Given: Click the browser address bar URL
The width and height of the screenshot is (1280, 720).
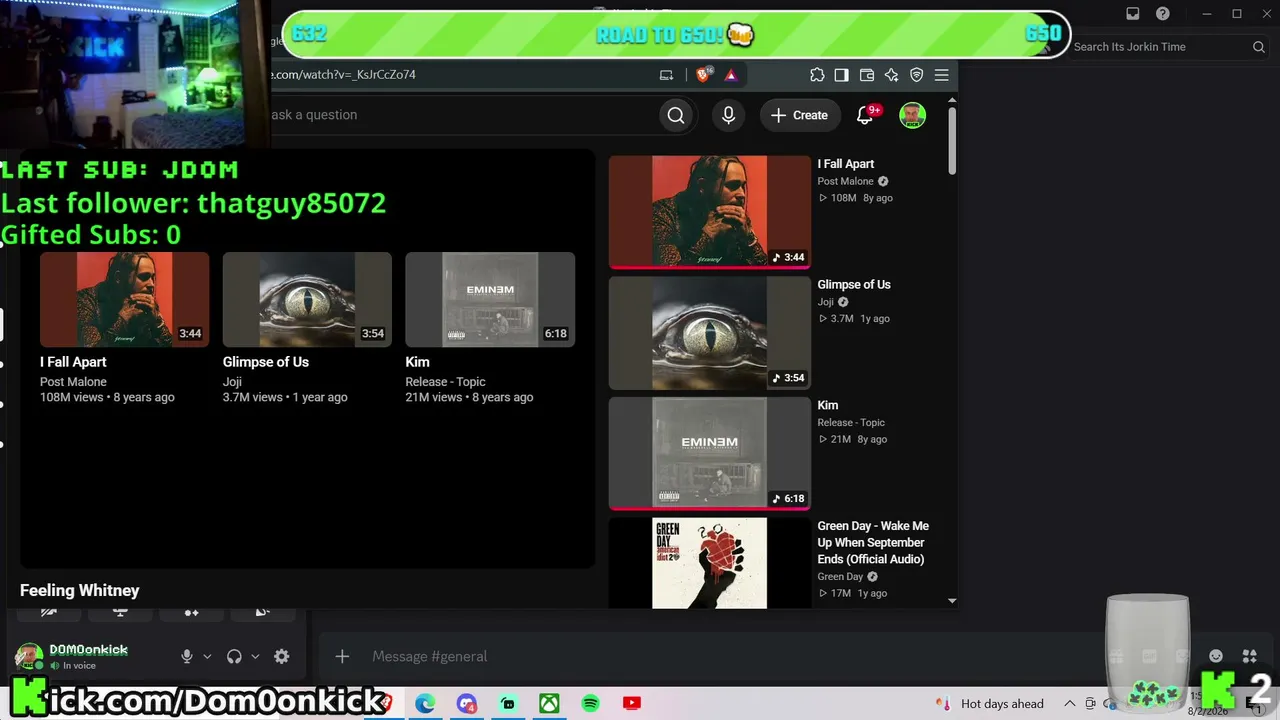Looking at the screenshot, I should tap(342, 75).
